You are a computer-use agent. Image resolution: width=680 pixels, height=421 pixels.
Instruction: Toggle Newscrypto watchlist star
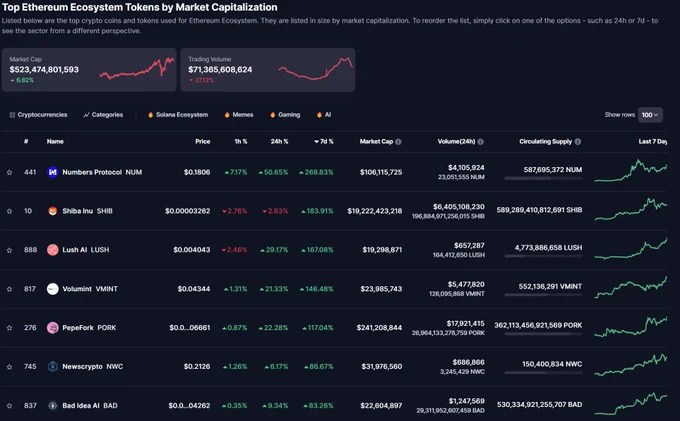9,367
